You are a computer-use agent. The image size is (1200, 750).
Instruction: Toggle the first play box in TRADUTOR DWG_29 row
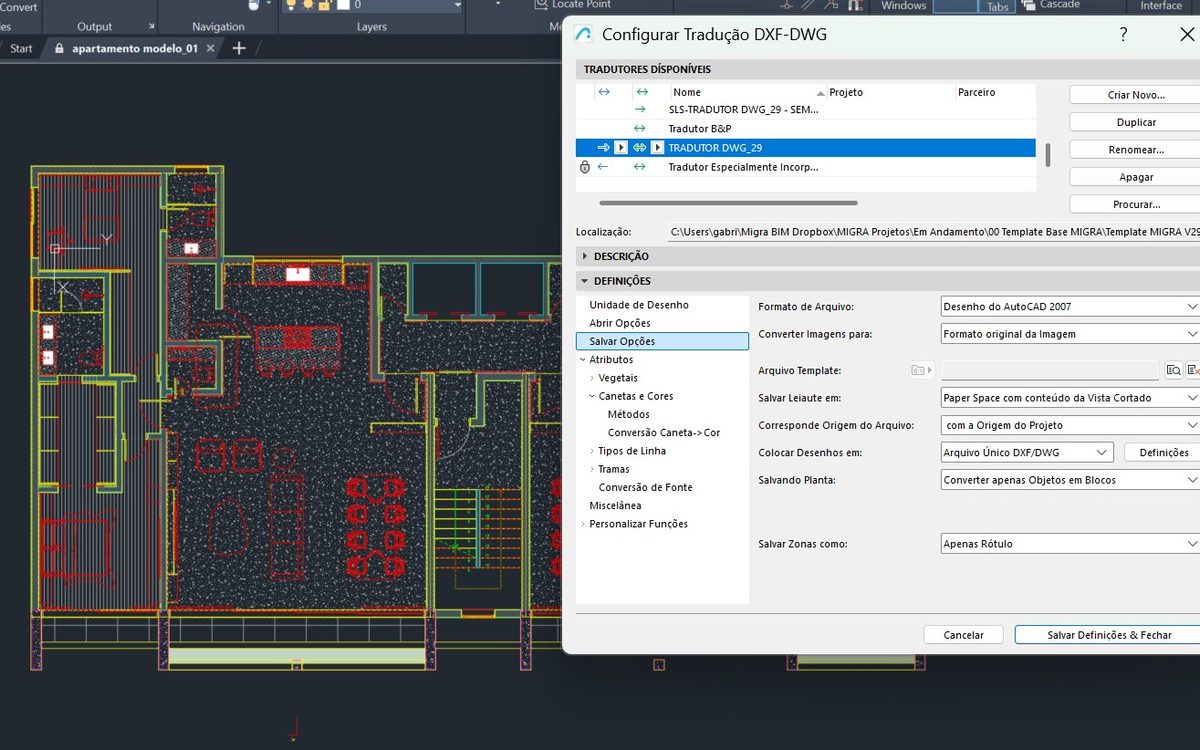[621, 148]
